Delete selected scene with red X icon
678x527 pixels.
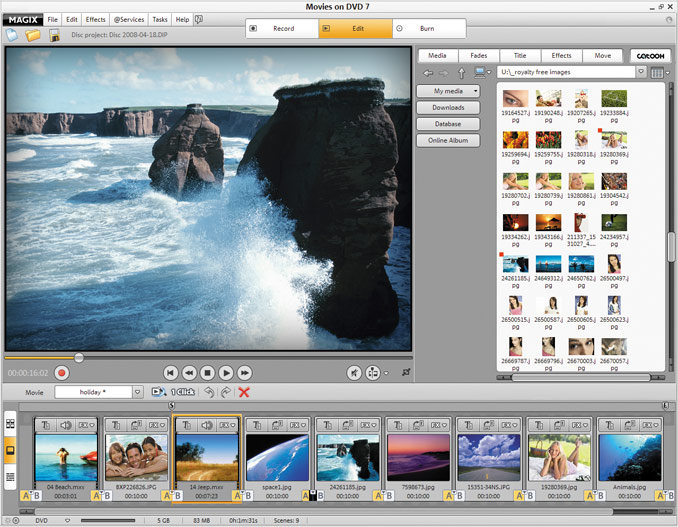tap(244, 393)
